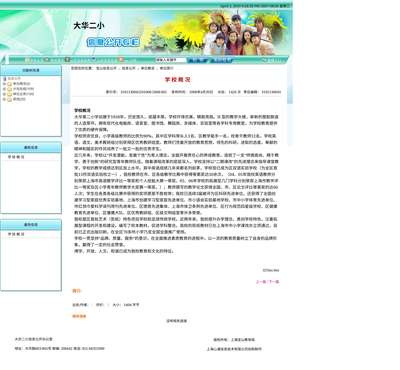Click the 学校概况 link in the bottom left panel

pos(16,234)
